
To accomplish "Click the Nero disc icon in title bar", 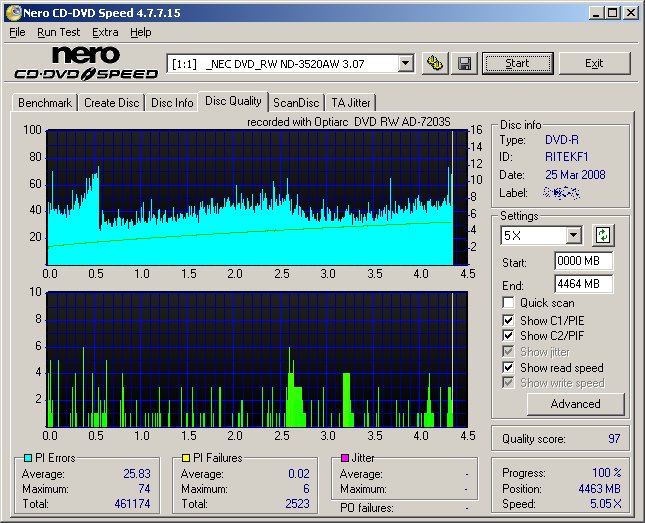I will tap(13, 13).
